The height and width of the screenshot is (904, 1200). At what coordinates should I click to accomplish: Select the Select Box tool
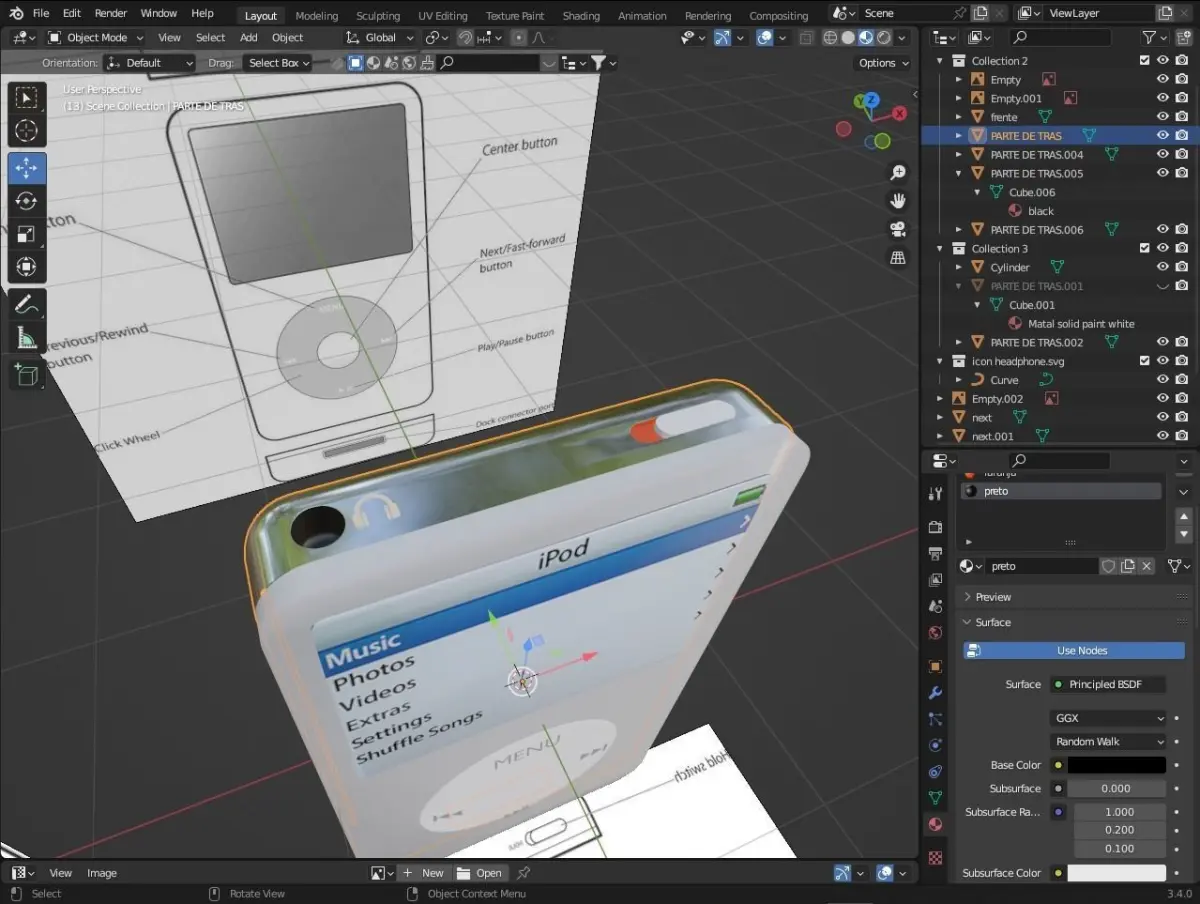tap(27, 98)
